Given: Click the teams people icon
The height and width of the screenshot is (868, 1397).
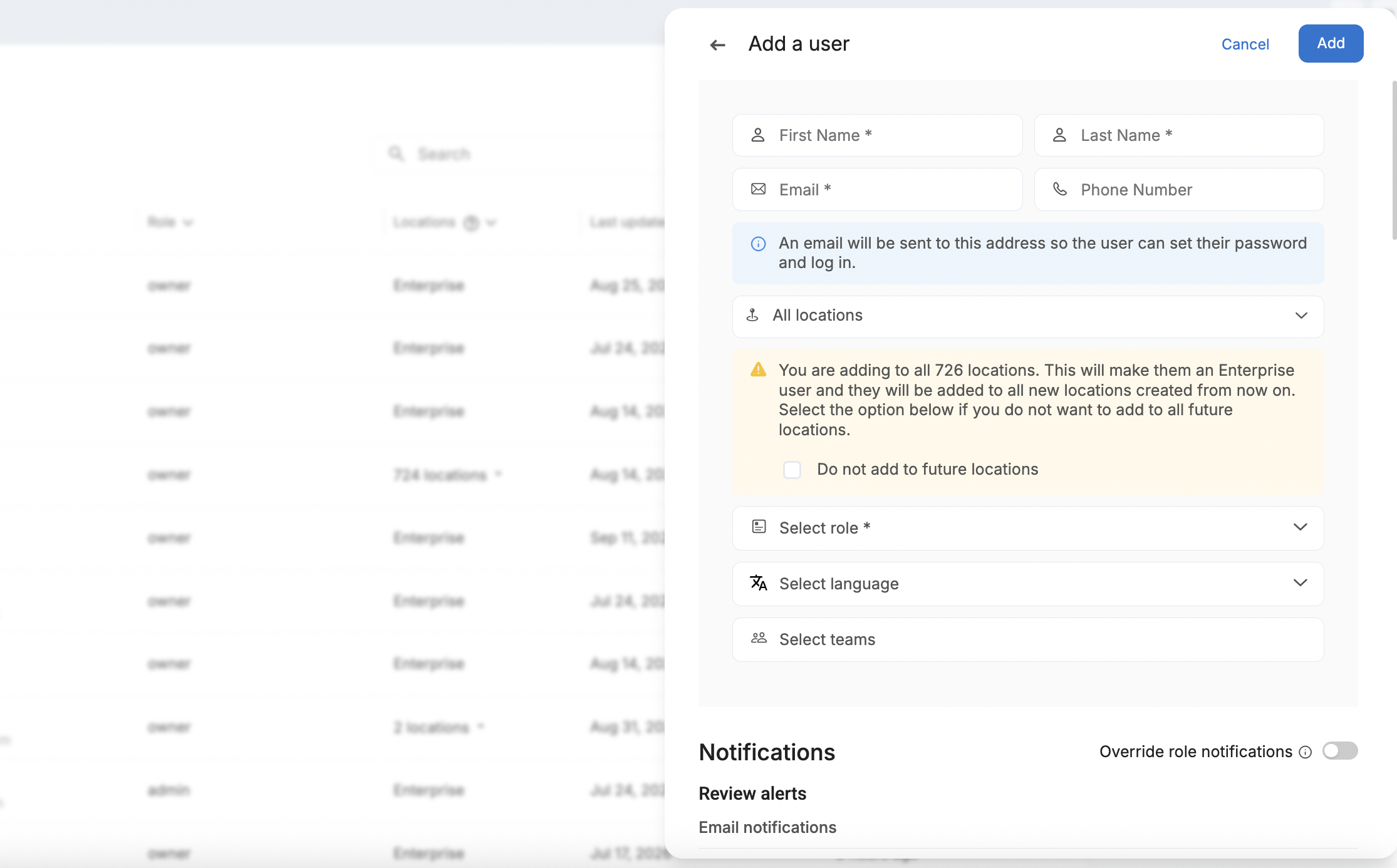Looking at the screenshot, I should pyautogui.click(x=759, y=638).
